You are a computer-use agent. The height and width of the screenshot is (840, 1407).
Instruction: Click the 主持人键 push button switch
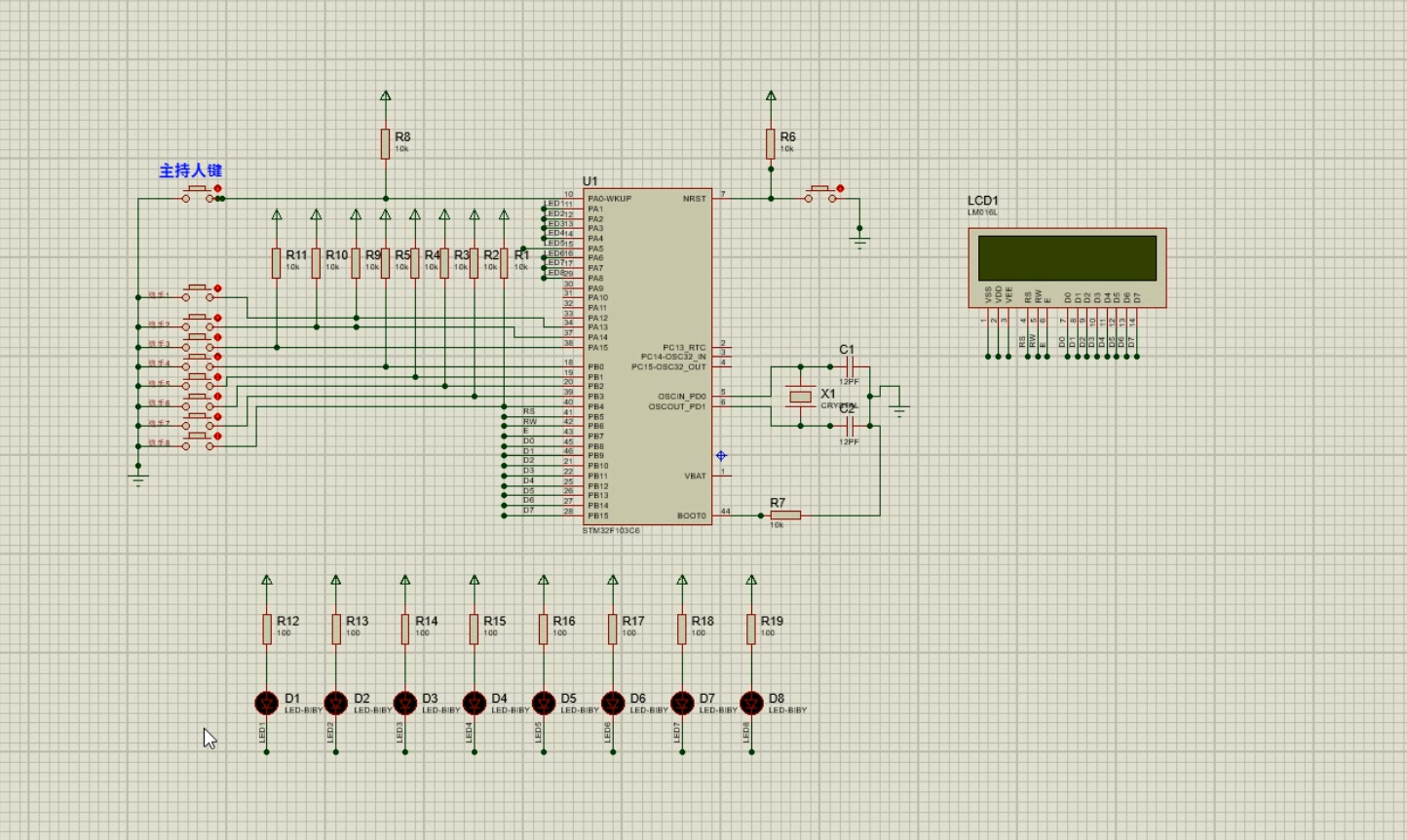(x=199, y=193)
